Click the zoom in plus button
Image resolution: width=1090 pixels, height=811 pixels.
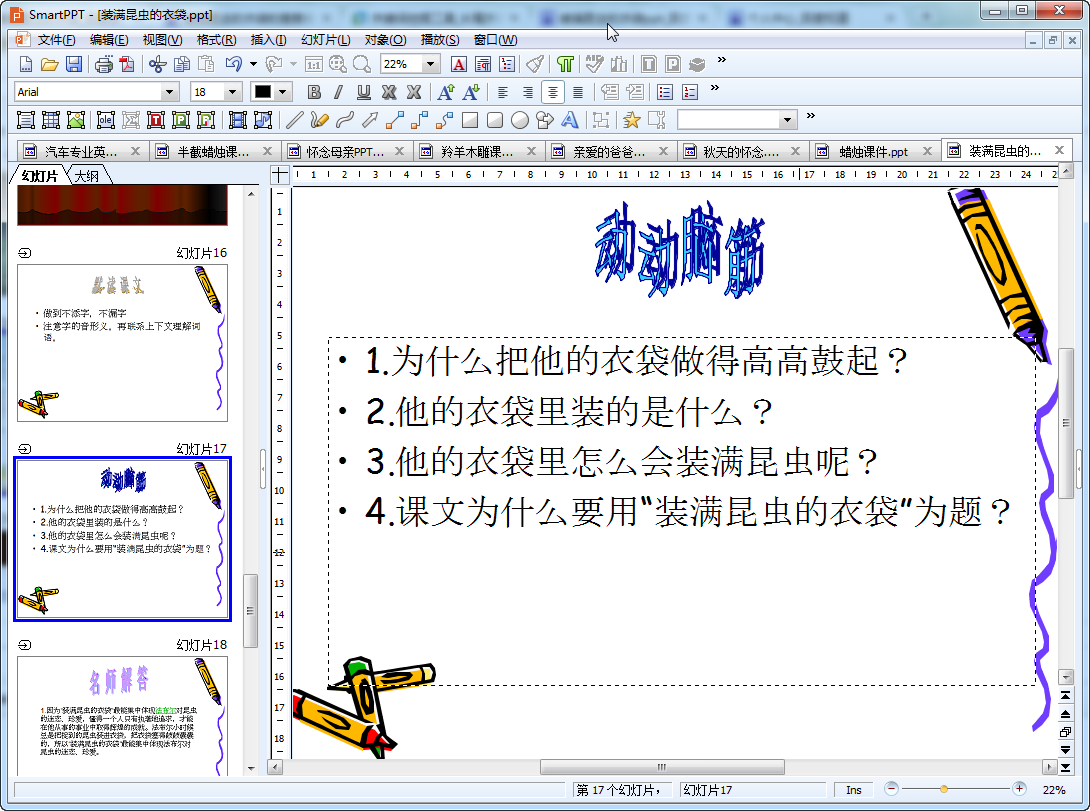[x=1019, y=789]
